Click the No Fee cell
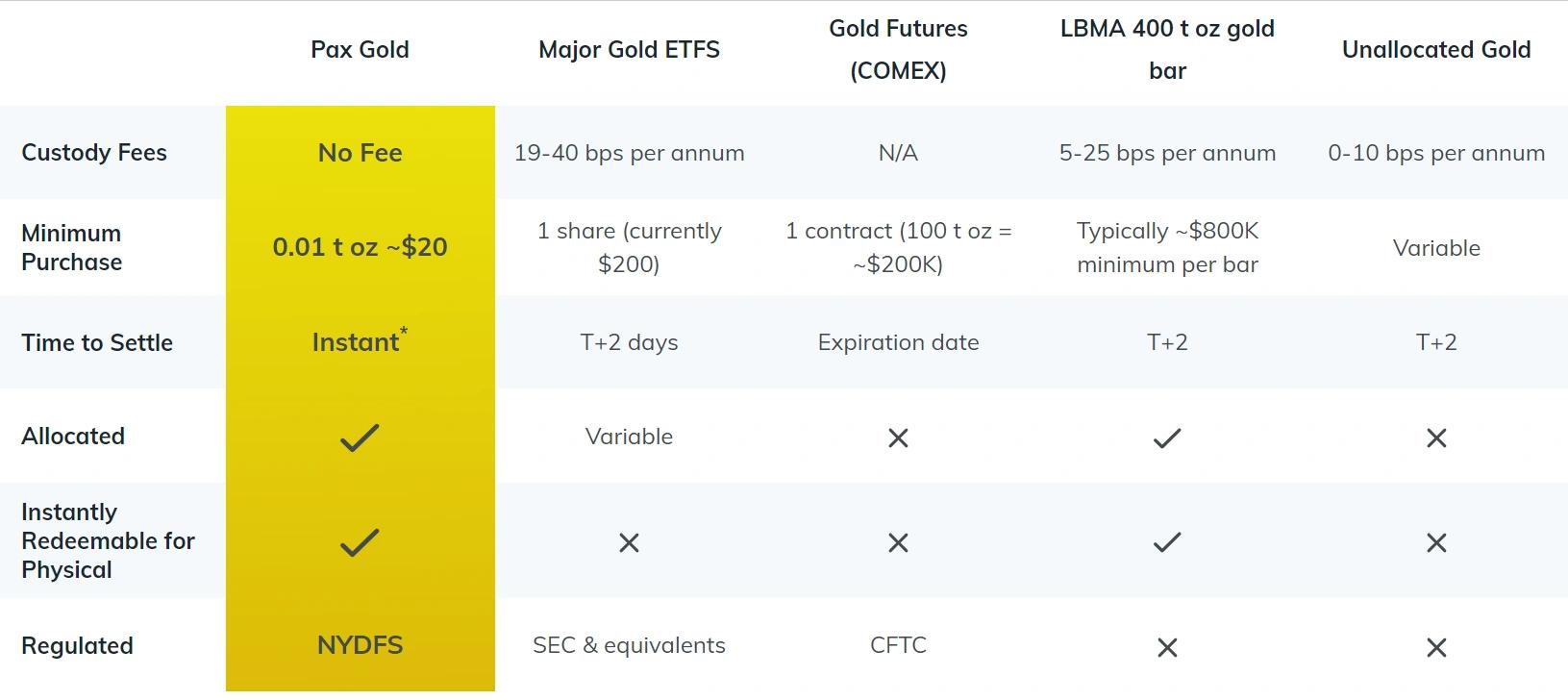 [360, 153]
